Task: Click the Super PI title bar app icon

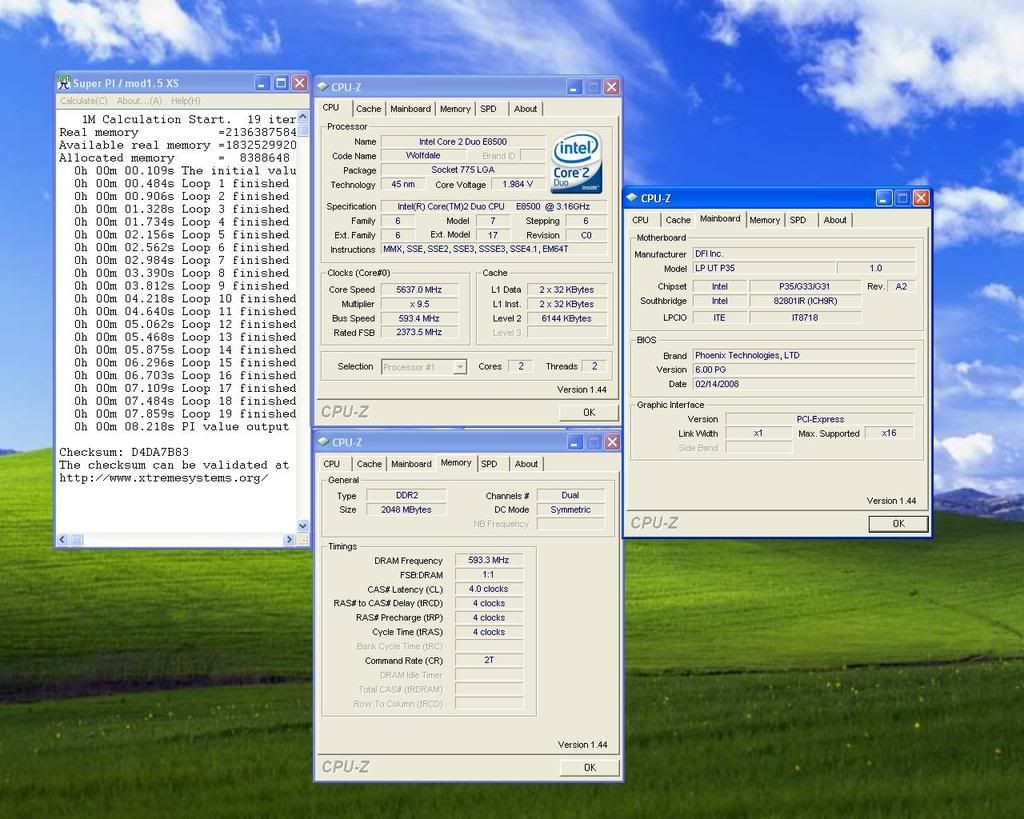Action: tap(63, 82)
